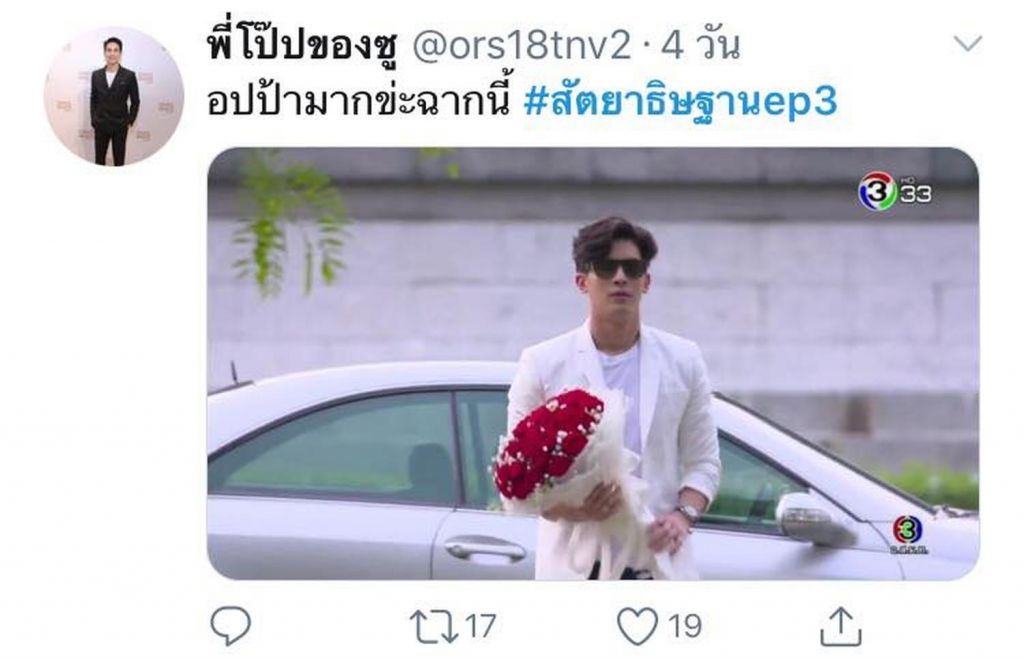The height and width of the screenshot is (659, 1024).
Task: Open profile via display name พี่โป๊ปของซู
Action: click(302, 46)
